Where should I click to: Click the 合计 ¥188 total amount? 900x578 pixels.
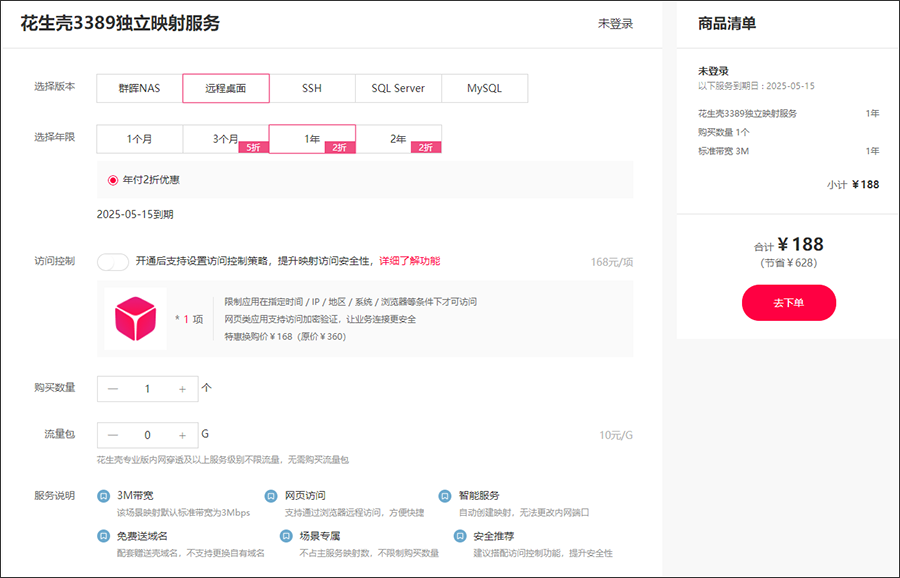tap(789, 245)
